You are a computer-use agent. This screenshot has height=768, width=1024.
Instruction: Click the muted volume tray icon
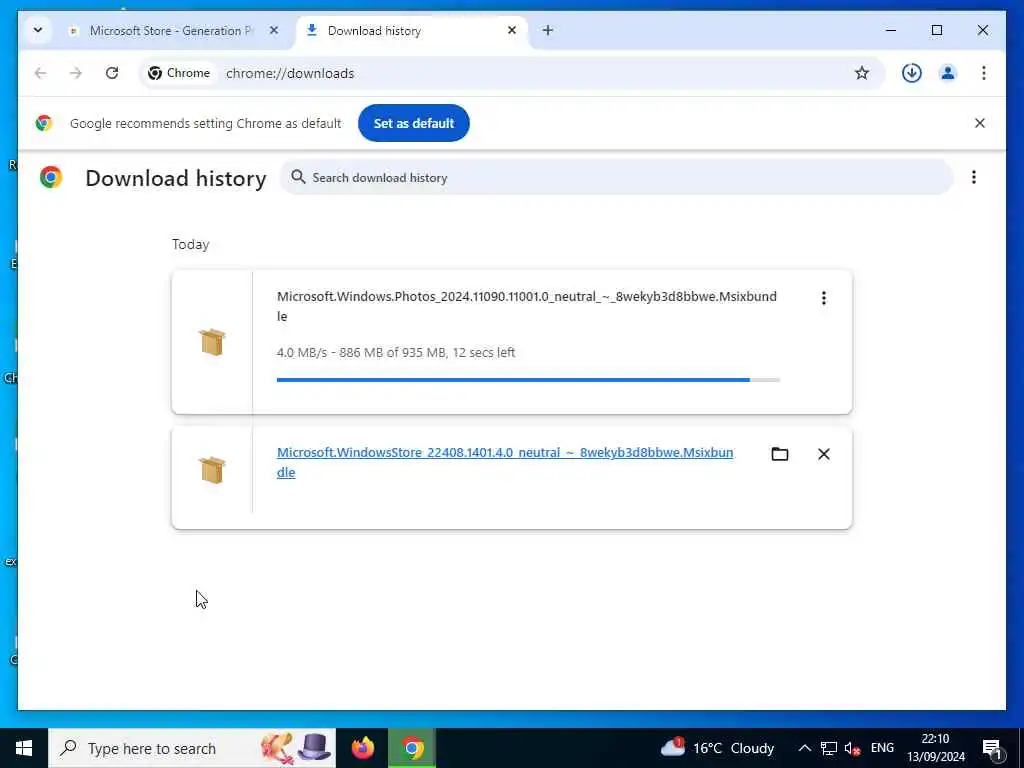(852, 748)
